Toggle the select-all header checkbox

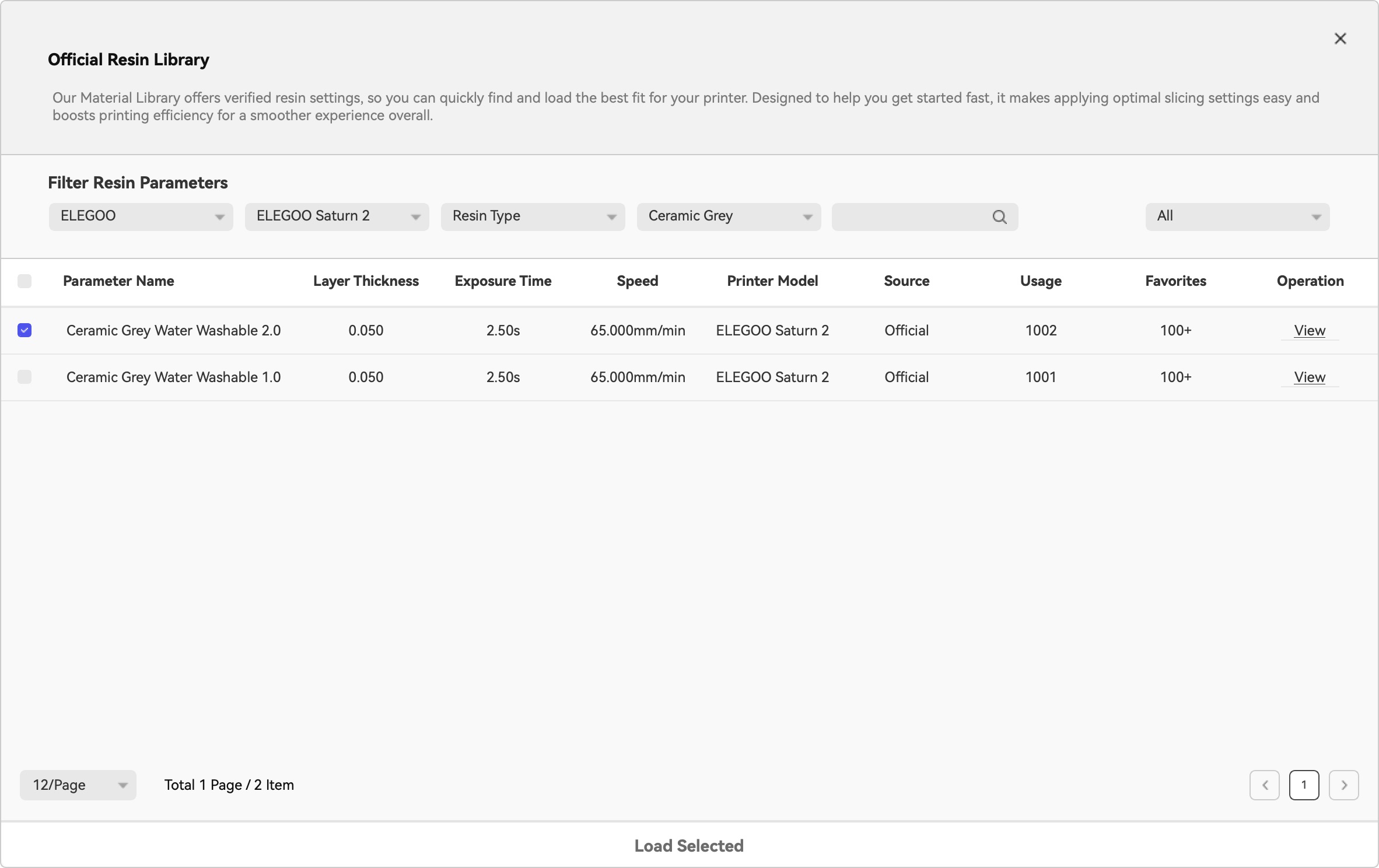[x=24, y=281]
